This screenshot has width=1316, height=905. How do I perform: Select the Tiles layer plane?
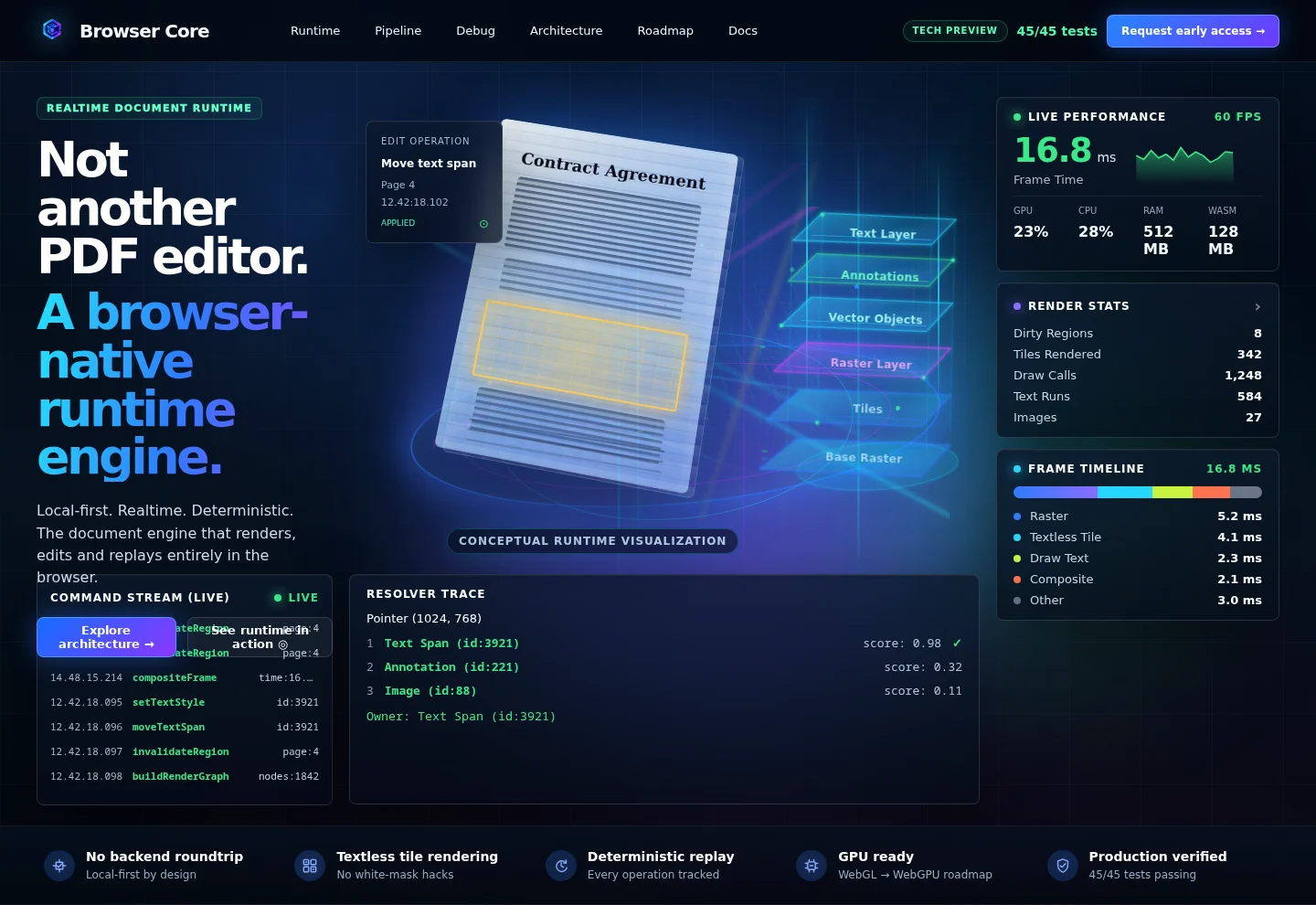[x=859, y=408]
